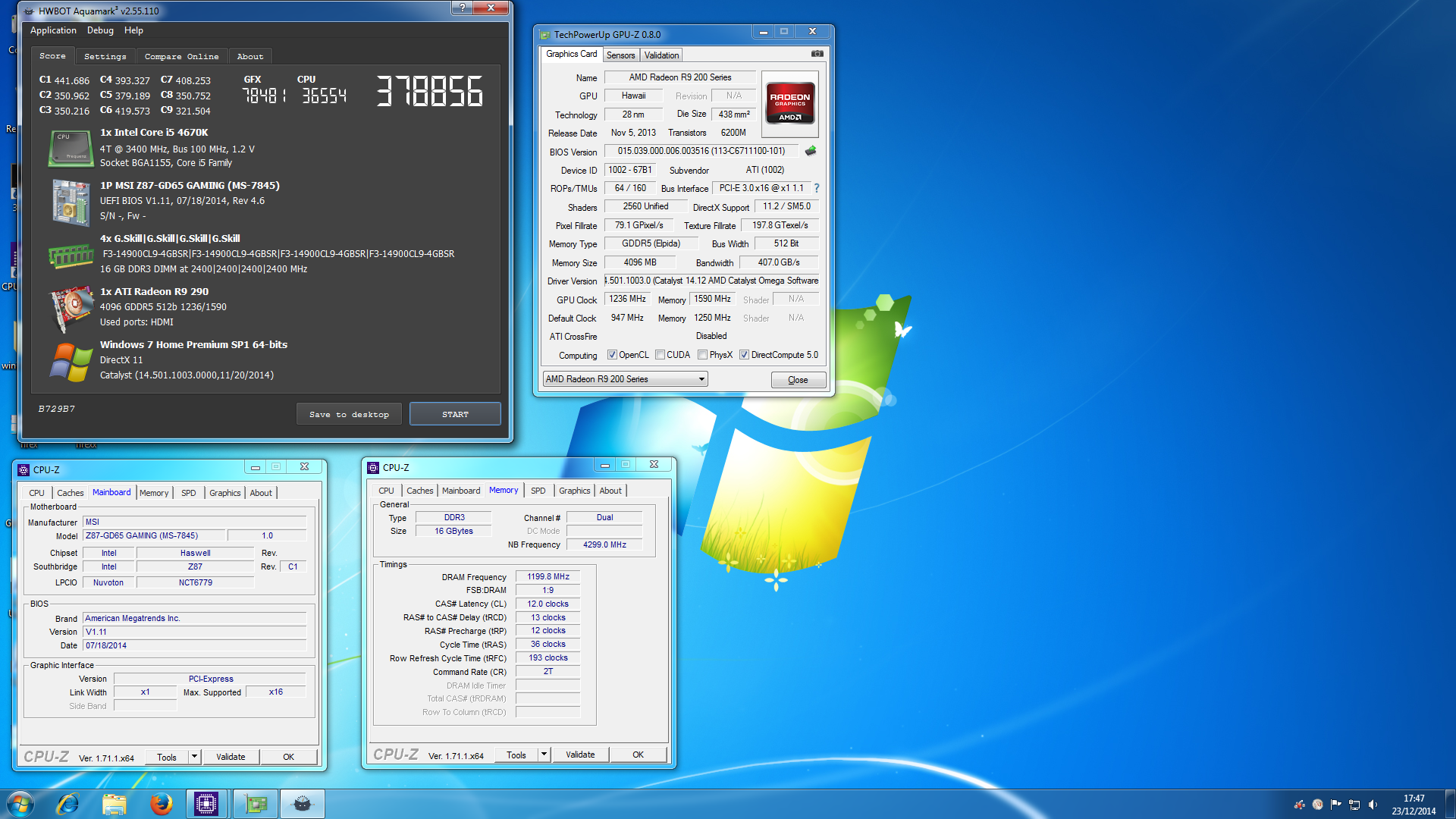Click the Show Desktop bar at taskbar end
The height and width of the screenshot is (819, 1456).
1450,804
